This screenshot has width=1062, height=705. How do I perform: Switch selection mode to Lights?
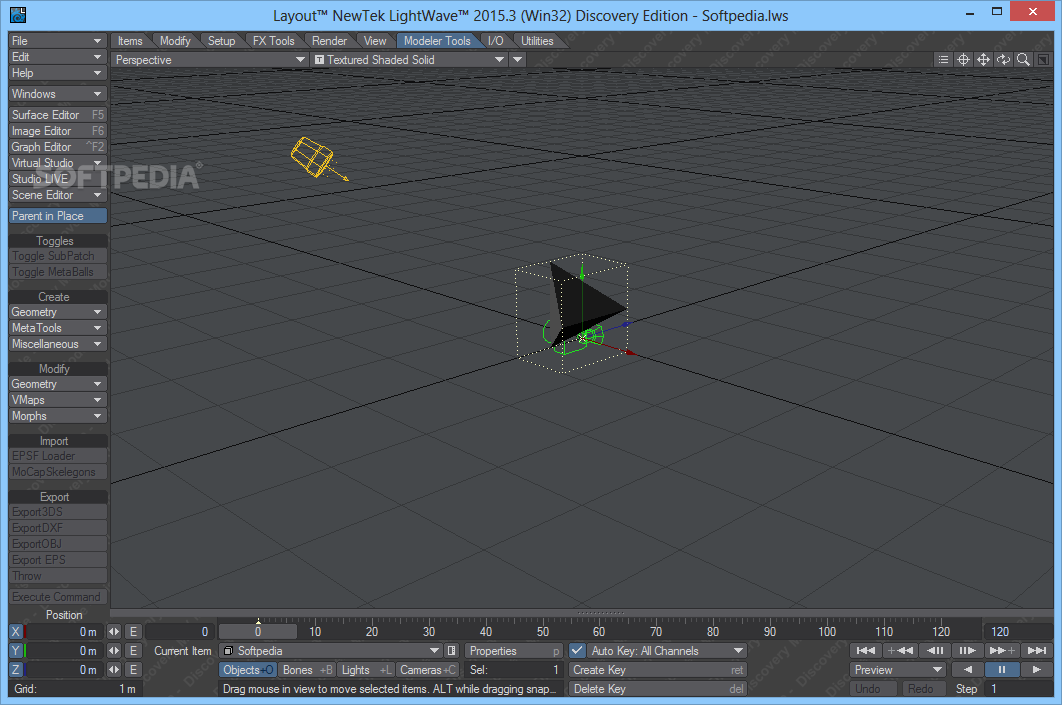point(366,669)
